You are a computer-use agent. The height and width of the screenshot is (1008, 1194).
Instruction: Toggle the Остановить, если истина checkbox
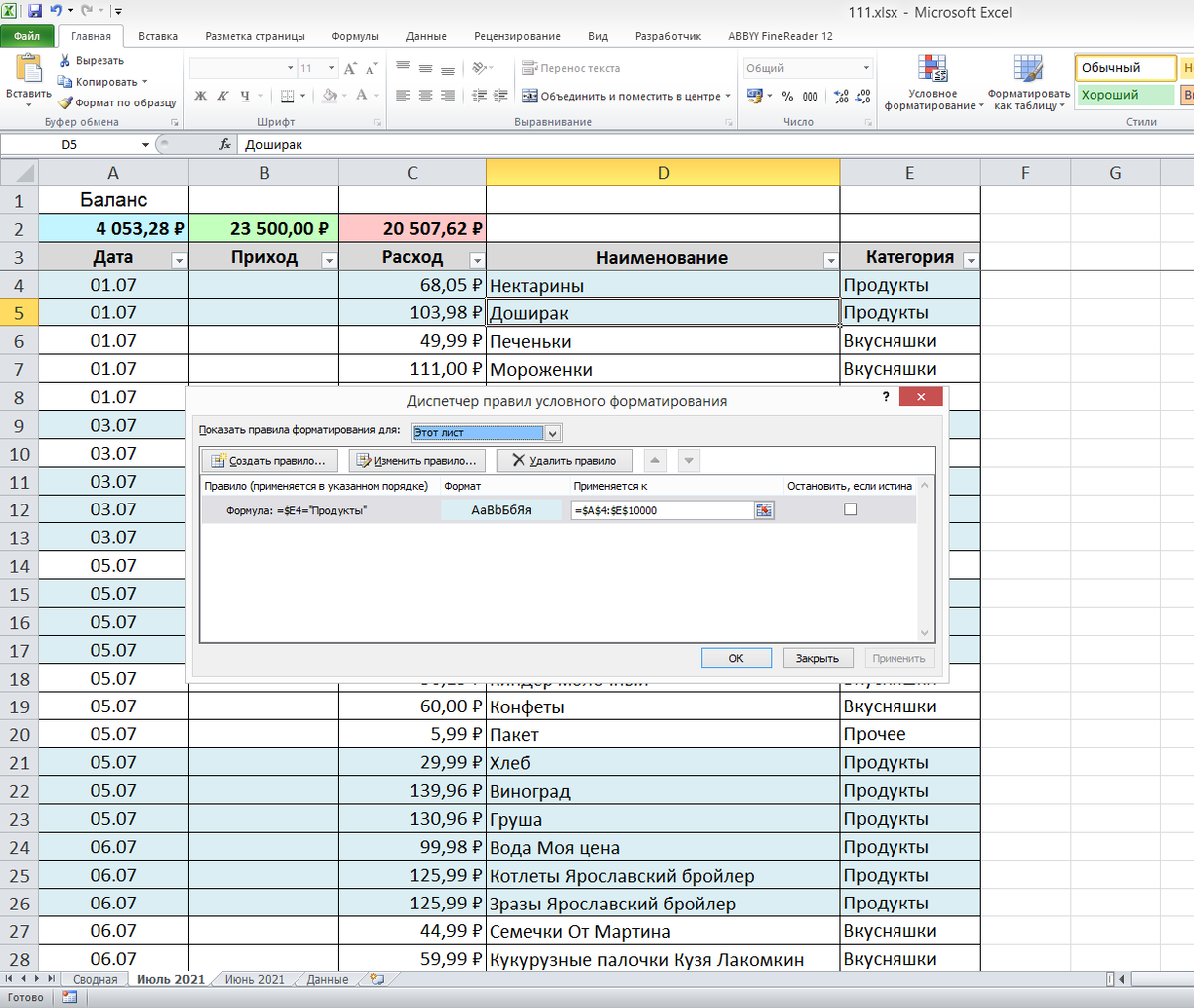click(851, 508)
